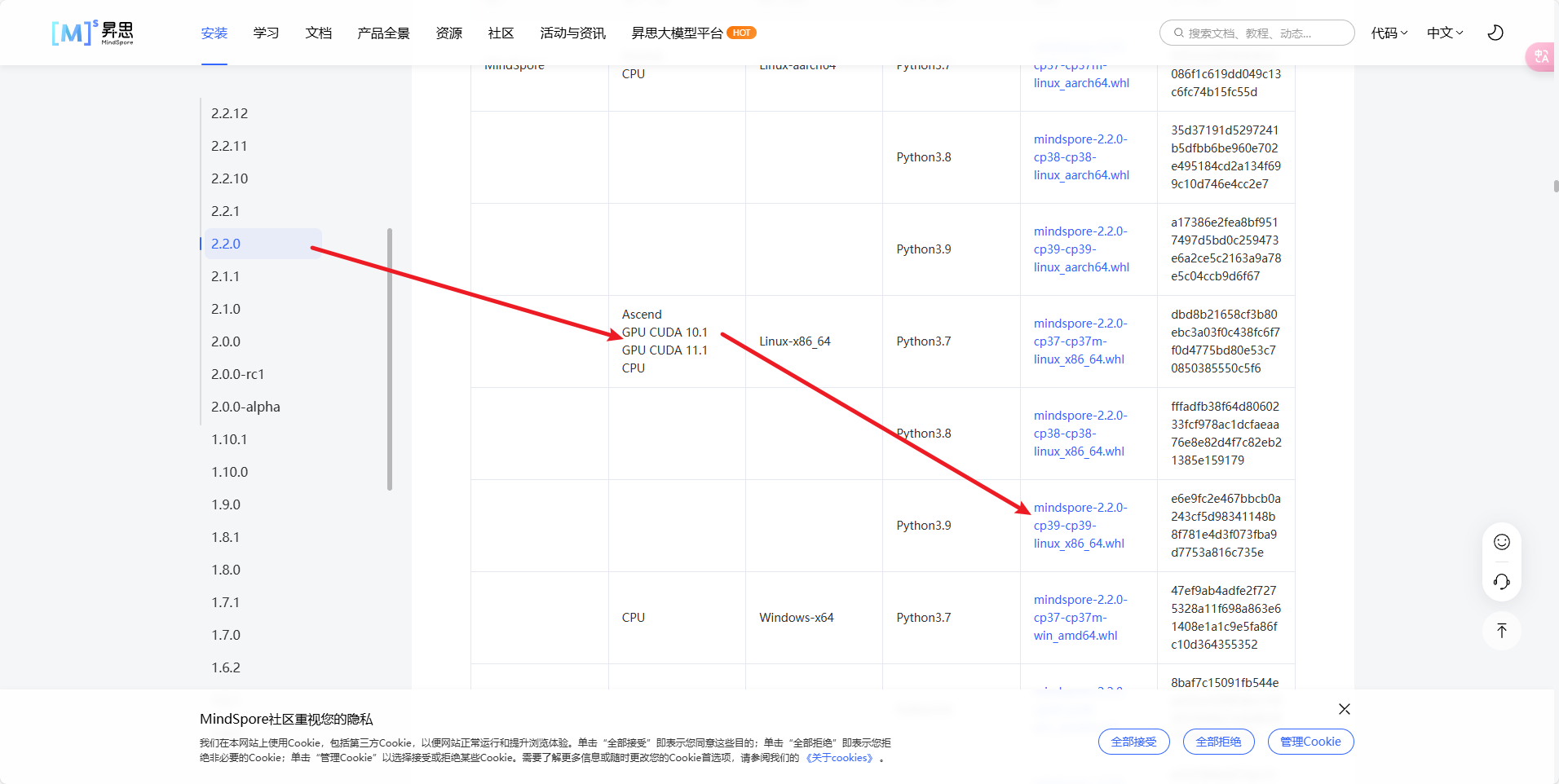The image size is (1559, 784).
Task: Select version 2.2.1 in sidebar
Action: pyautogui.click(x=226, y=211)
